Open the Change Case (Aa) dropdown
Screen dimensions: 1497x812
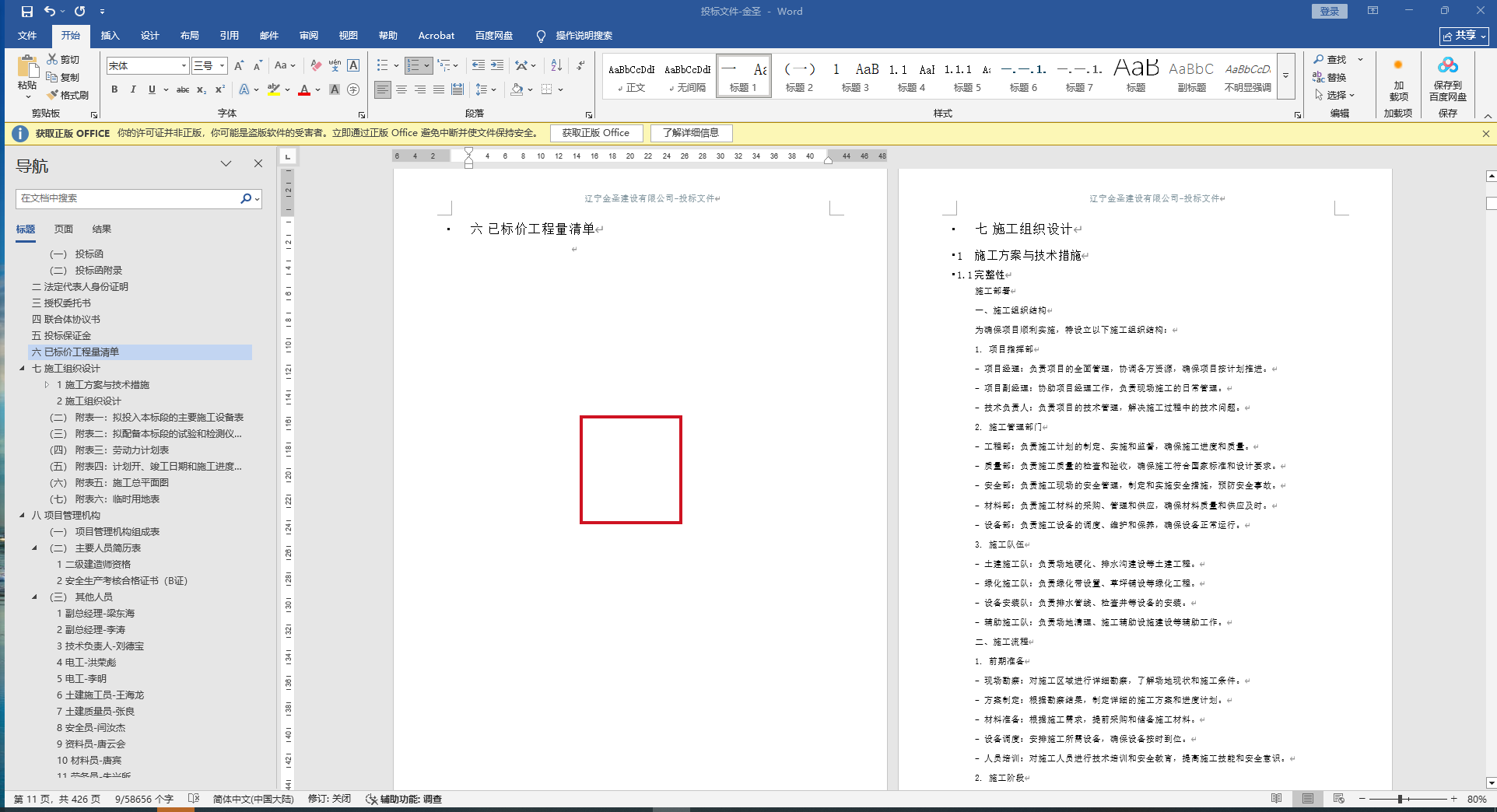click(285, 65)
